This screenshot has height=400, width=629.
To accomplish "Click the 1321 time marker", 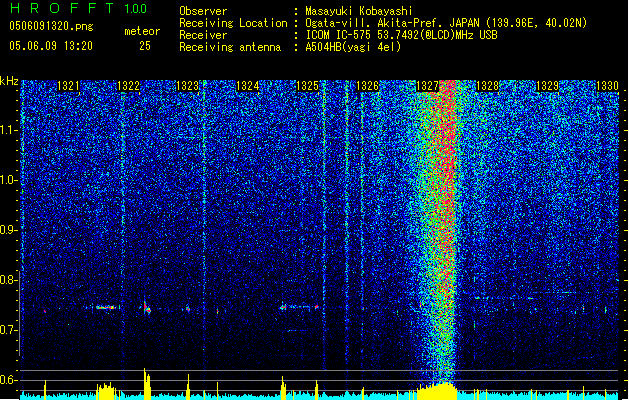I will coord(68,86).
